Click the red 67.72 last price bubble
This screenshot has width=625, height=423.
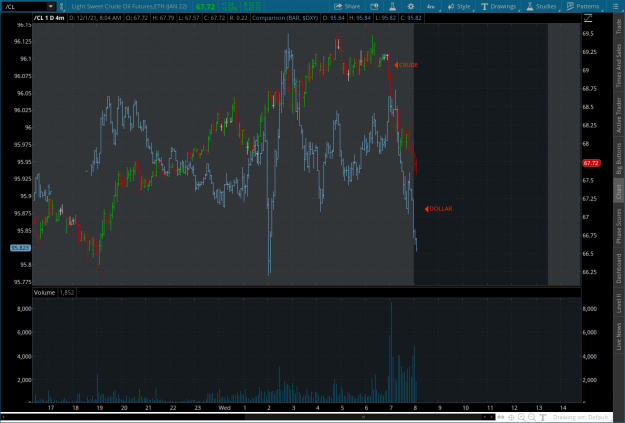(591, 163)
